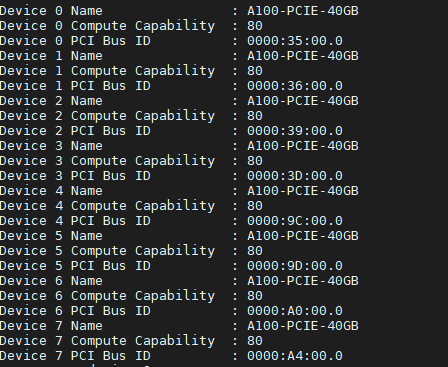Click 'Device 7 Compute Capability' label
The image size is (448, 367).
[x=107, y=341]
